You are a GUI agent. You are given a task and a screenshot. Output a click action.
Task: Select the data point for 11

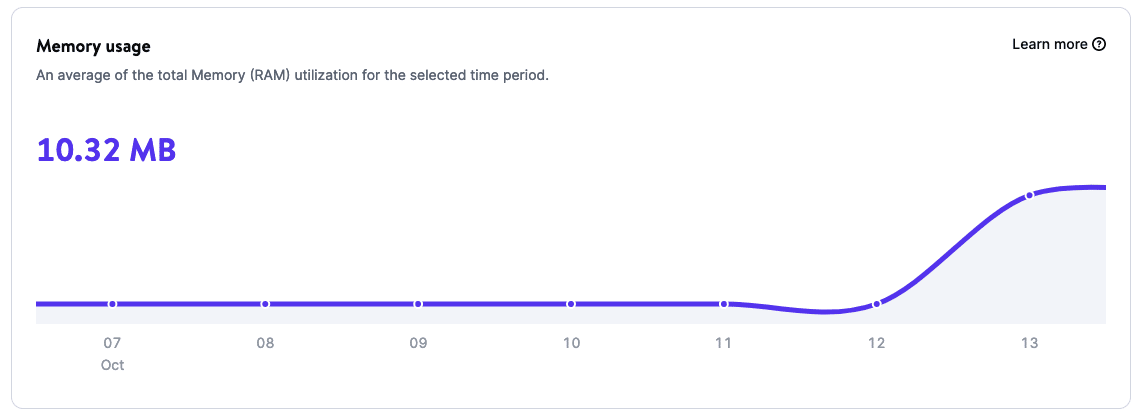(x=723, y=304)
